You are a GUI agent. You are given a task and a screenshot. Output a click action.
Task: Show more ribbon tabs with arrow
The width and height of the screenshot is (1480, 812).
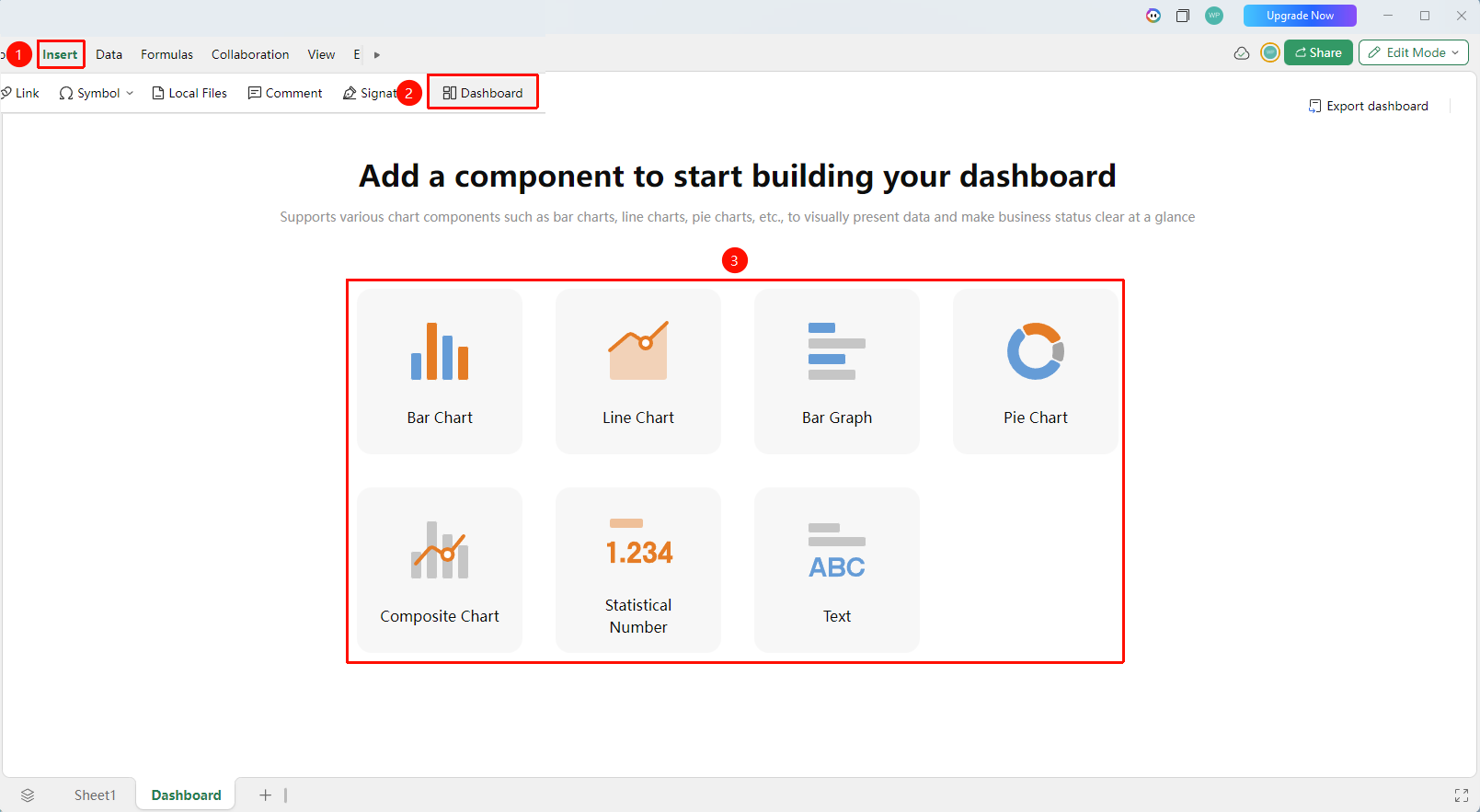tap(377, 54)
